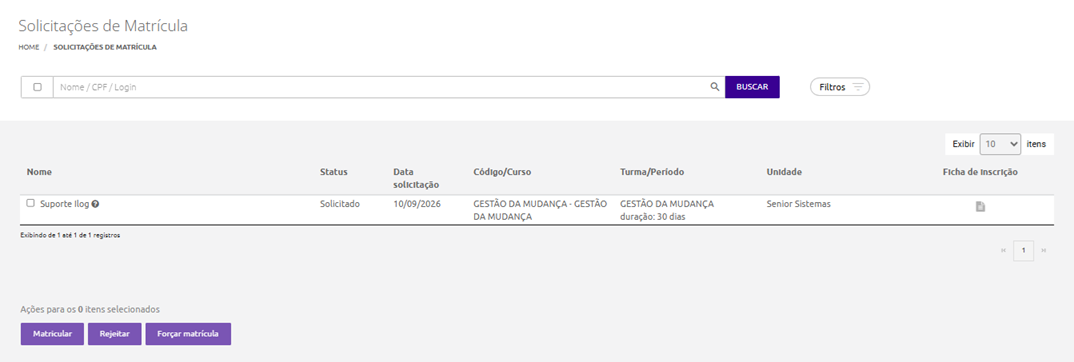Sort by the Nome column header
This screenshot has height=362, width=1074.
[x=39, y=172]
